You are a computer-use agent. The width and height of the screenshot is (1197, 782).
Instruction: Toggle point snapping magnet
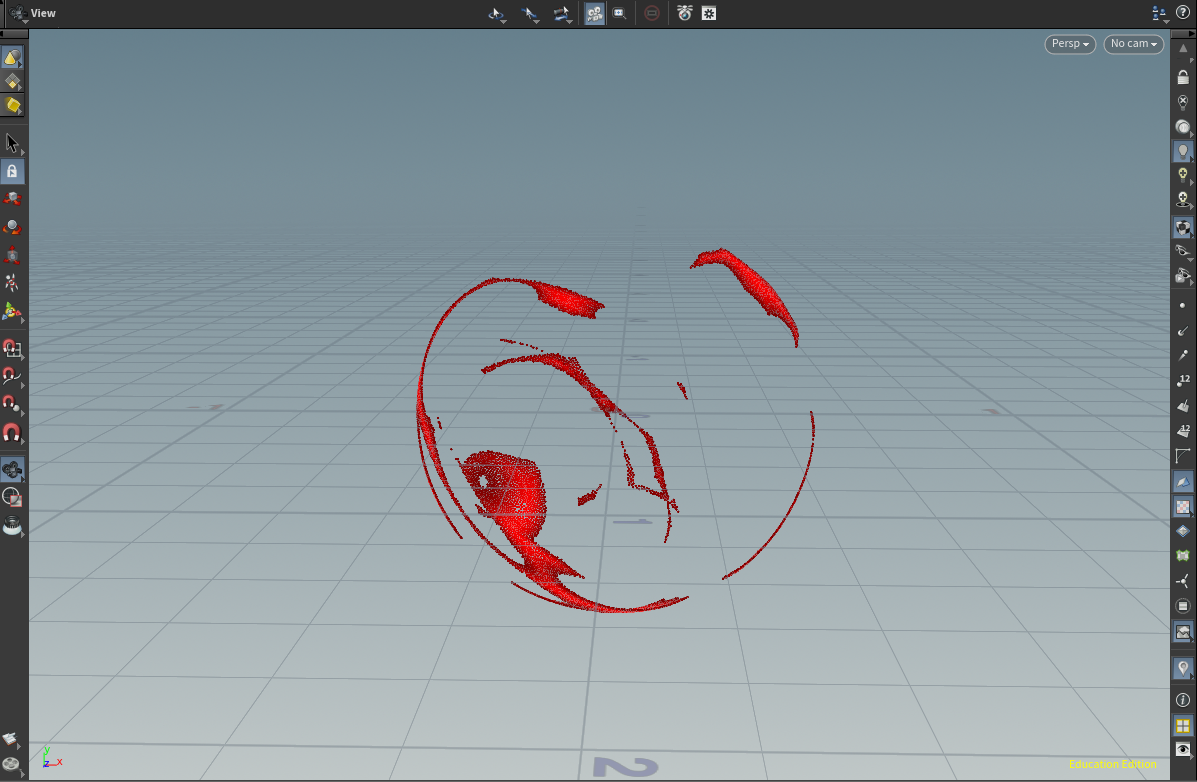[x=12, y=404]
